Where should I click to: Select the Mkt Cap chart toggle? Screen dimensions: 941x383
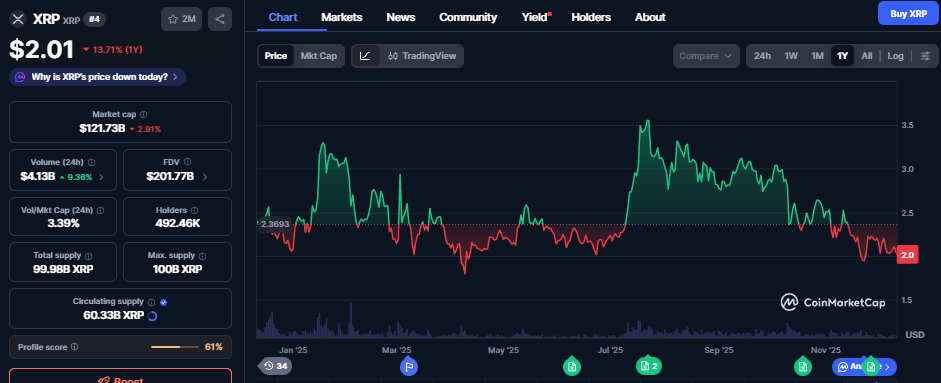point(319,56)
